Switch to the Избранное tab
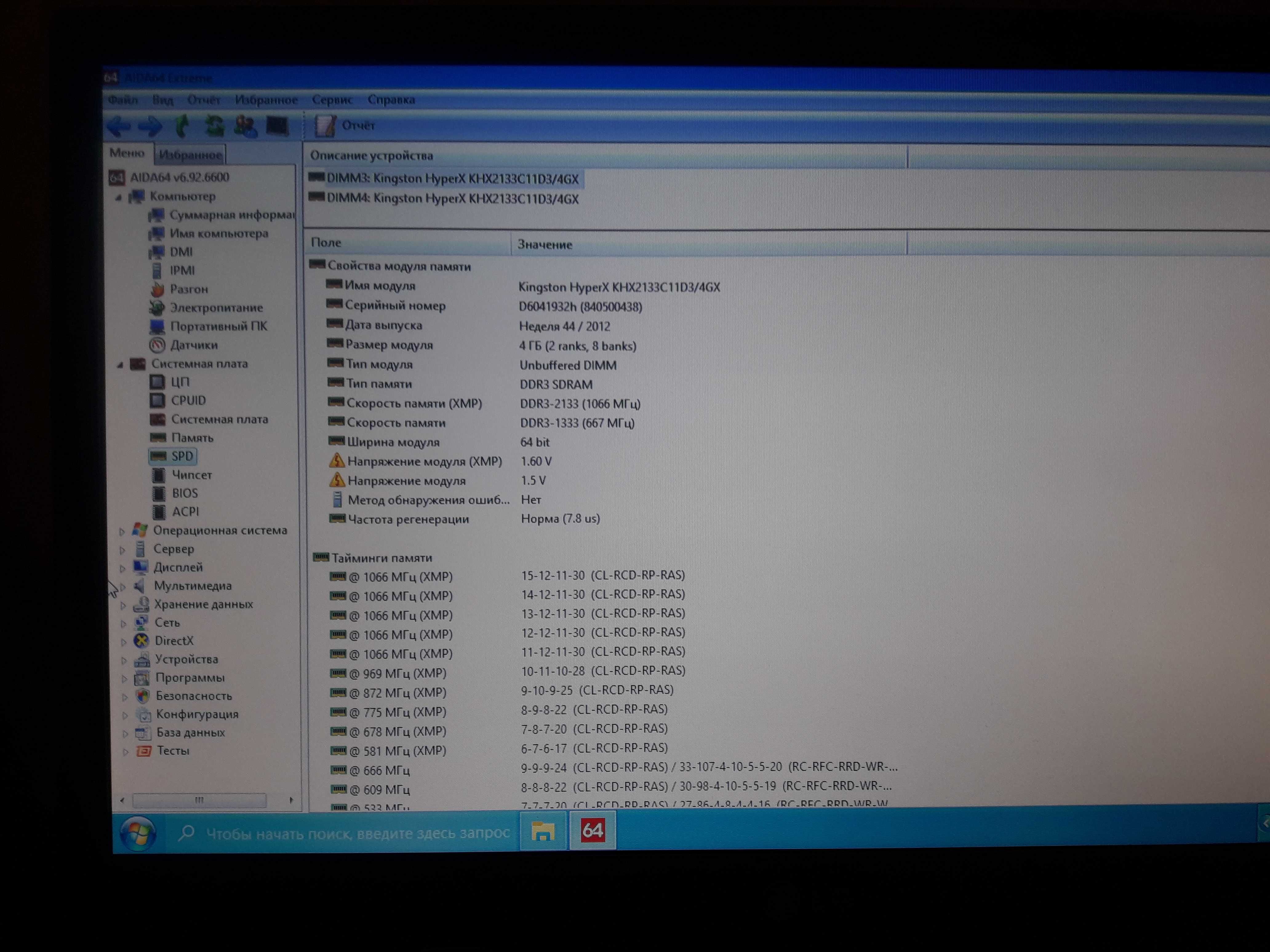 [x=190, y=154]
